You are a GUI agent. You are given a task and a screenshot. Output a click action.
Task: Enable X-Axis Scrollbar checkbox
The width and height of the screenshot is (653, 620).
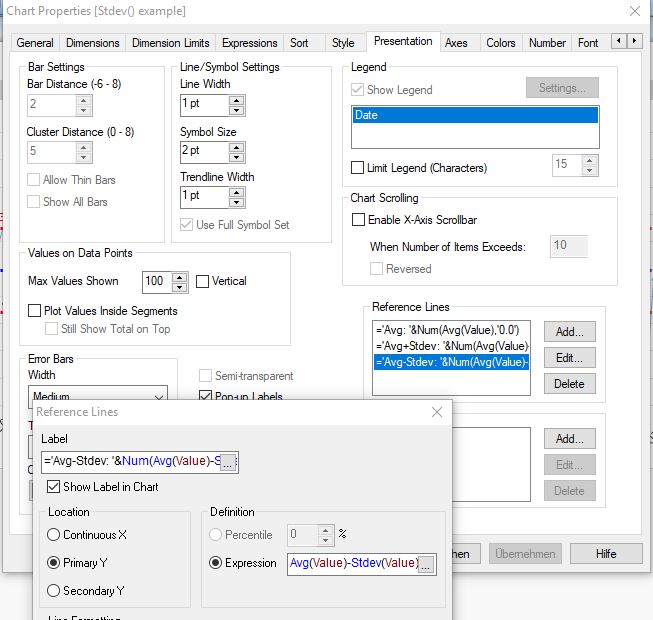[358, 220]
